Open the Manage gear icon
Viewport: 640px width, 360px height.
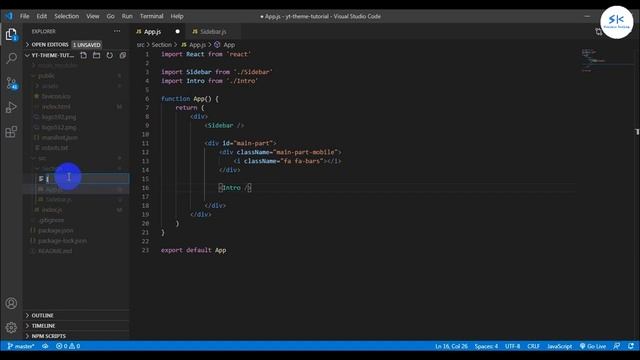click(x=11, y=327)
